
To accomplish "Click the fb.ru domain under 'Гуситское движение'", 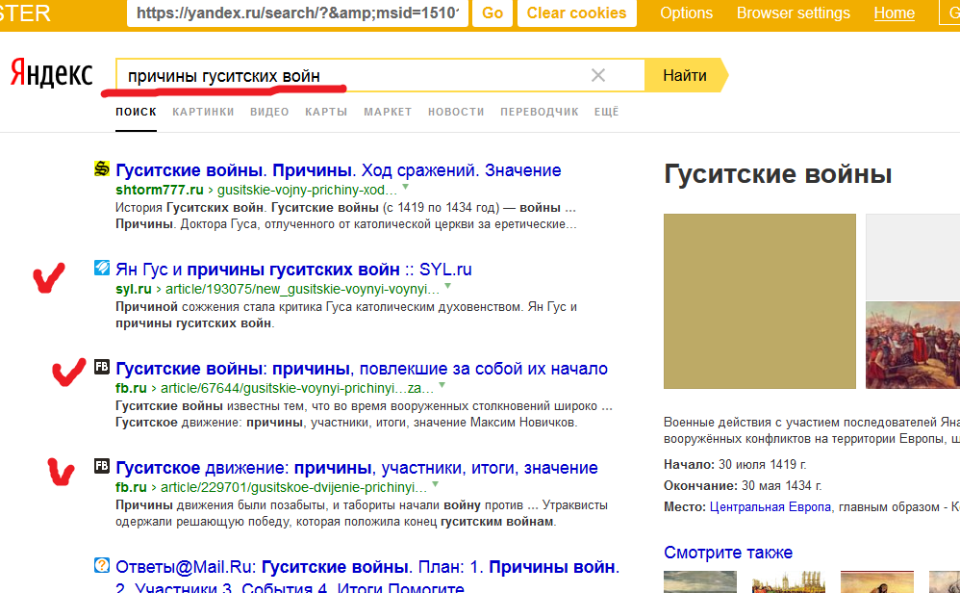I will (x=131, y=487).
